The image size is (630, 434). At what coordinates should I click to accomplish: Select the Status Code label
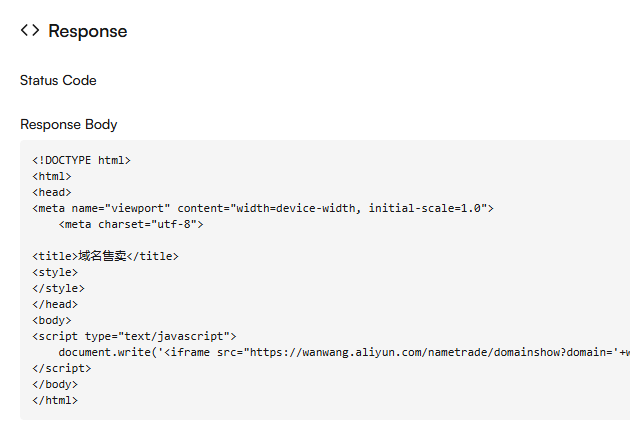coord(58,80)
